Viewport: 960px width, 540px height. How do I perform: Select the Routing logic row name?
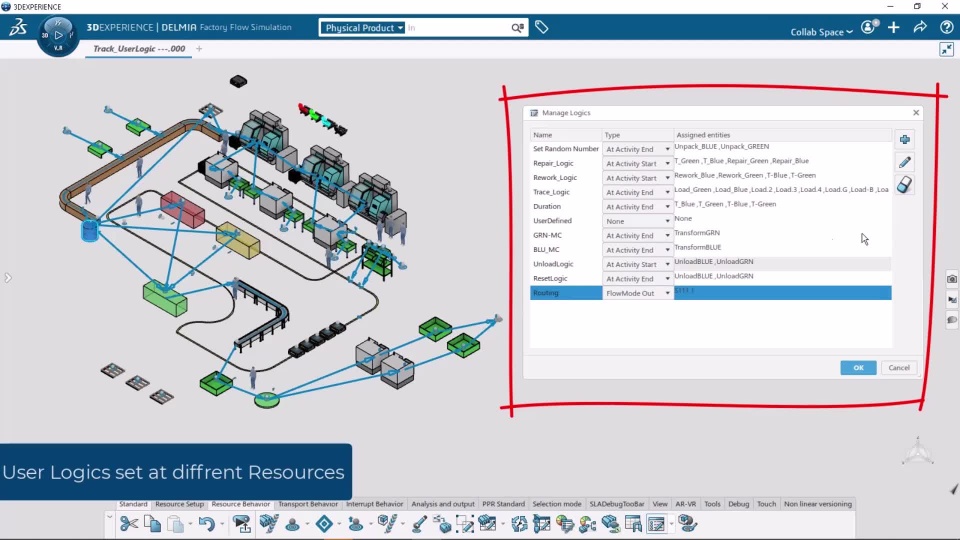tap(546, 293)
